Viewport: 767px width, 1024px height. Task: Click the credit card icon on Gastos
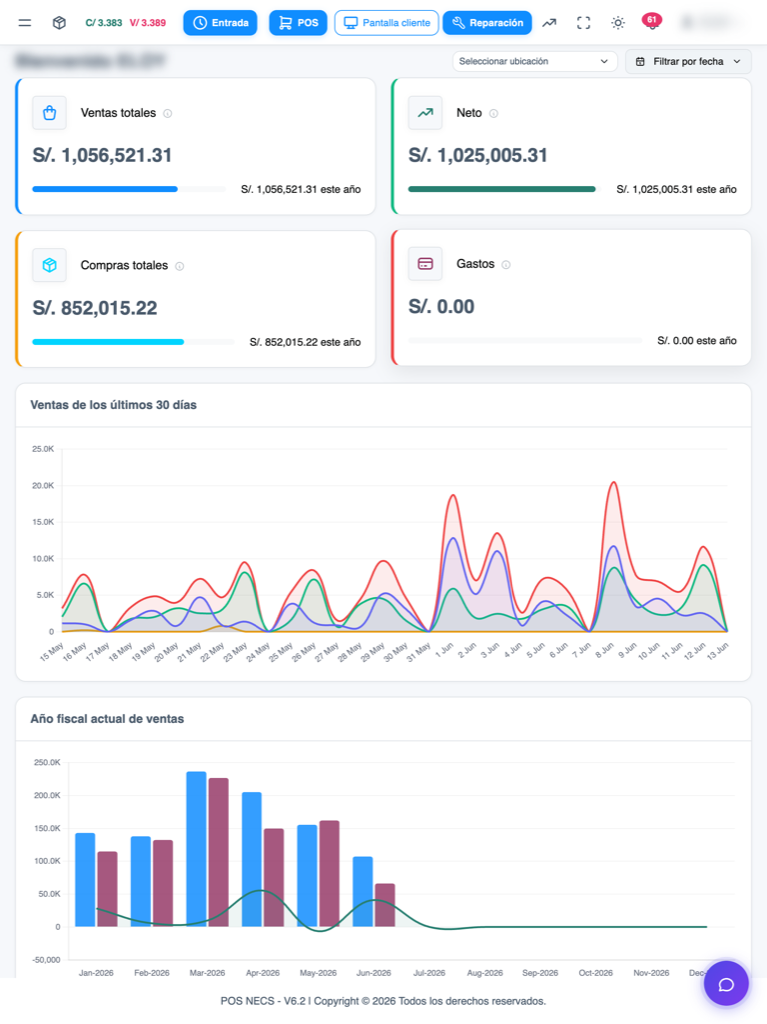[x=425, y=264]
